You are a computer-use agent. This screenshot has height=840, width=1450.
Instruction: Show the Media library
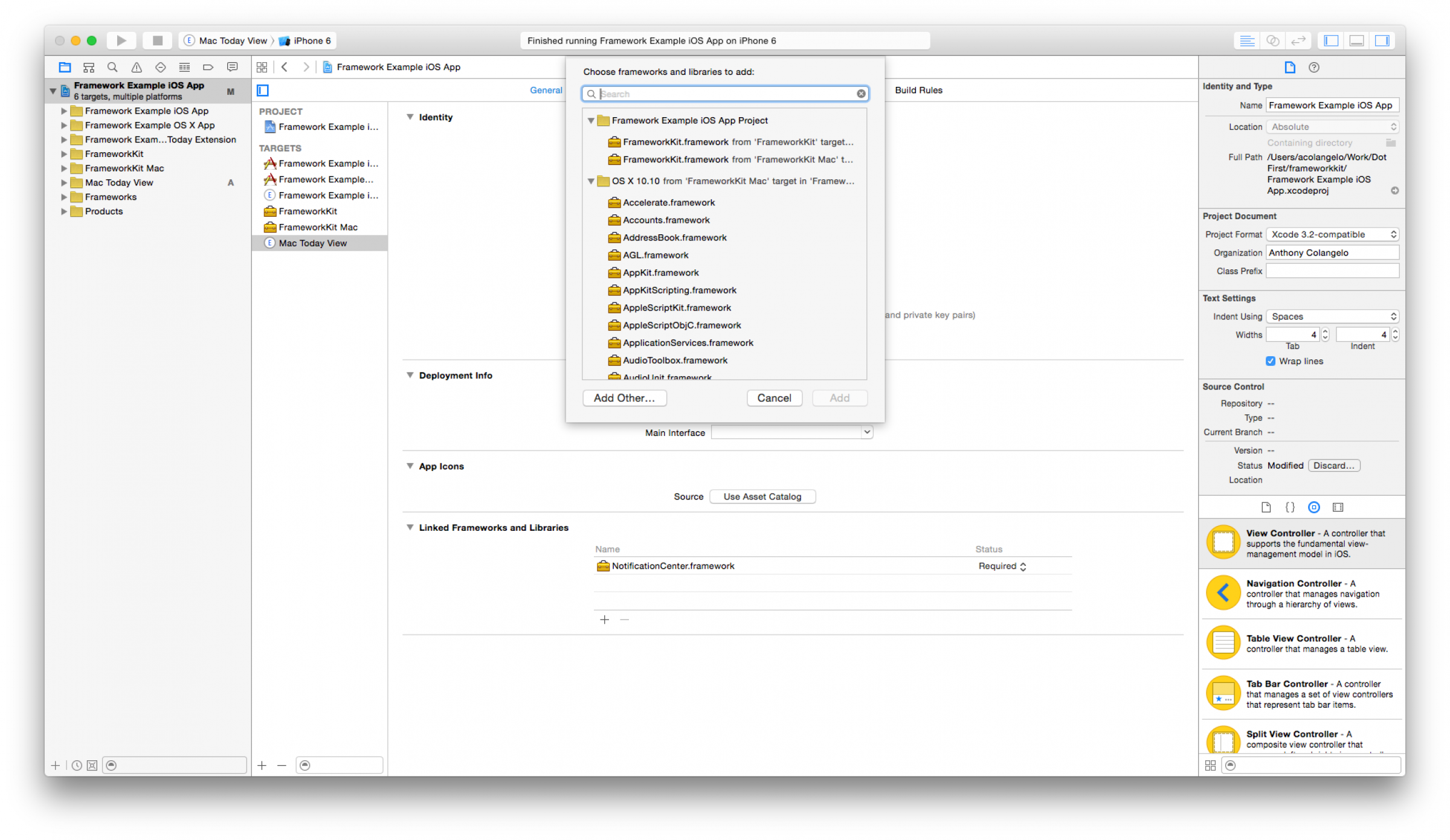[1338, 507]
